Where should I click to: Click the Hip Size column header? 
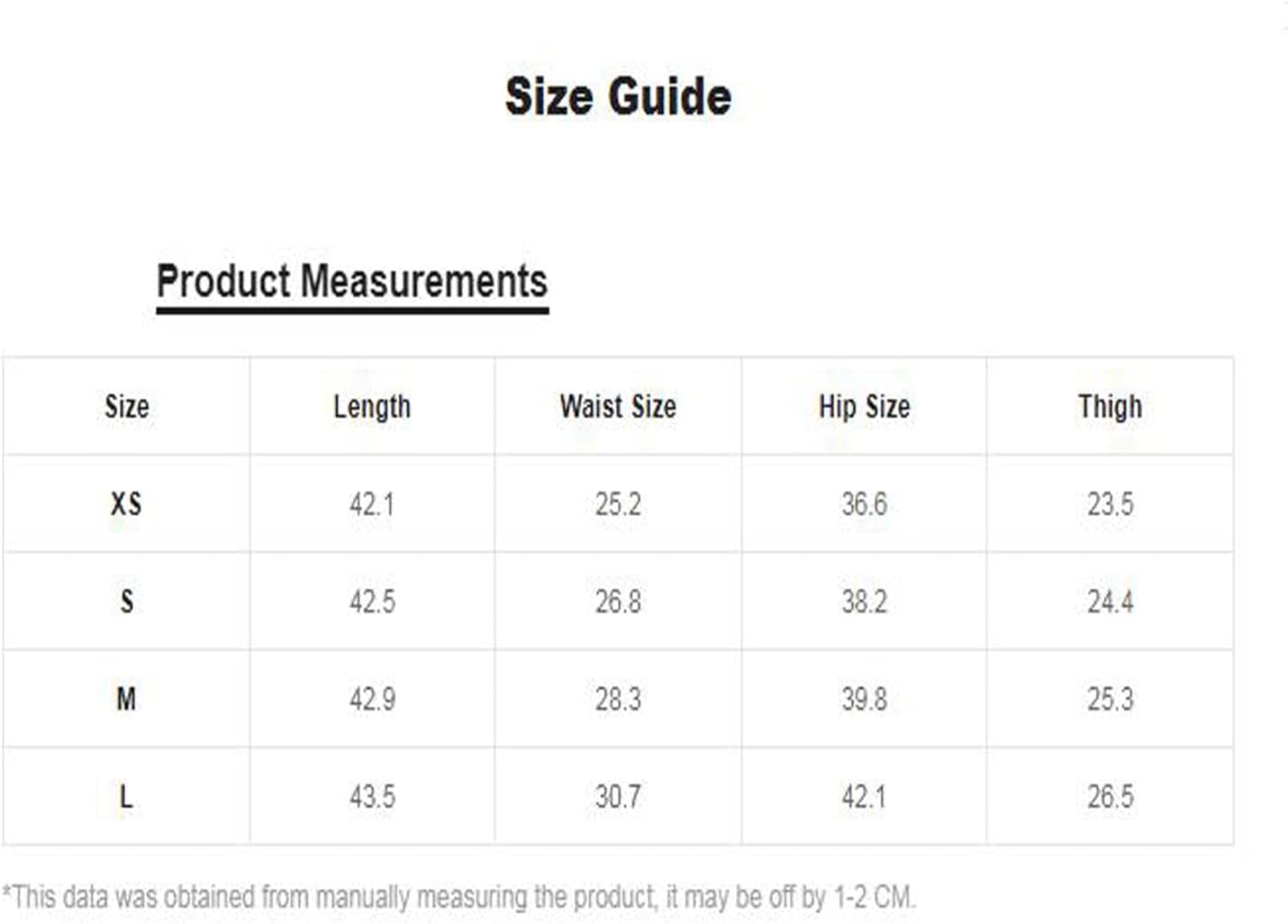tap(864, 407)
